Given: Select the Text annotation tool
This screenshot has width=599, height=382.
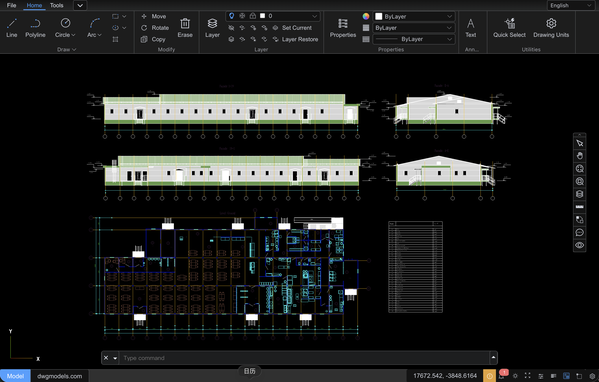Looking at the screenshot, I should click(471, 28).
